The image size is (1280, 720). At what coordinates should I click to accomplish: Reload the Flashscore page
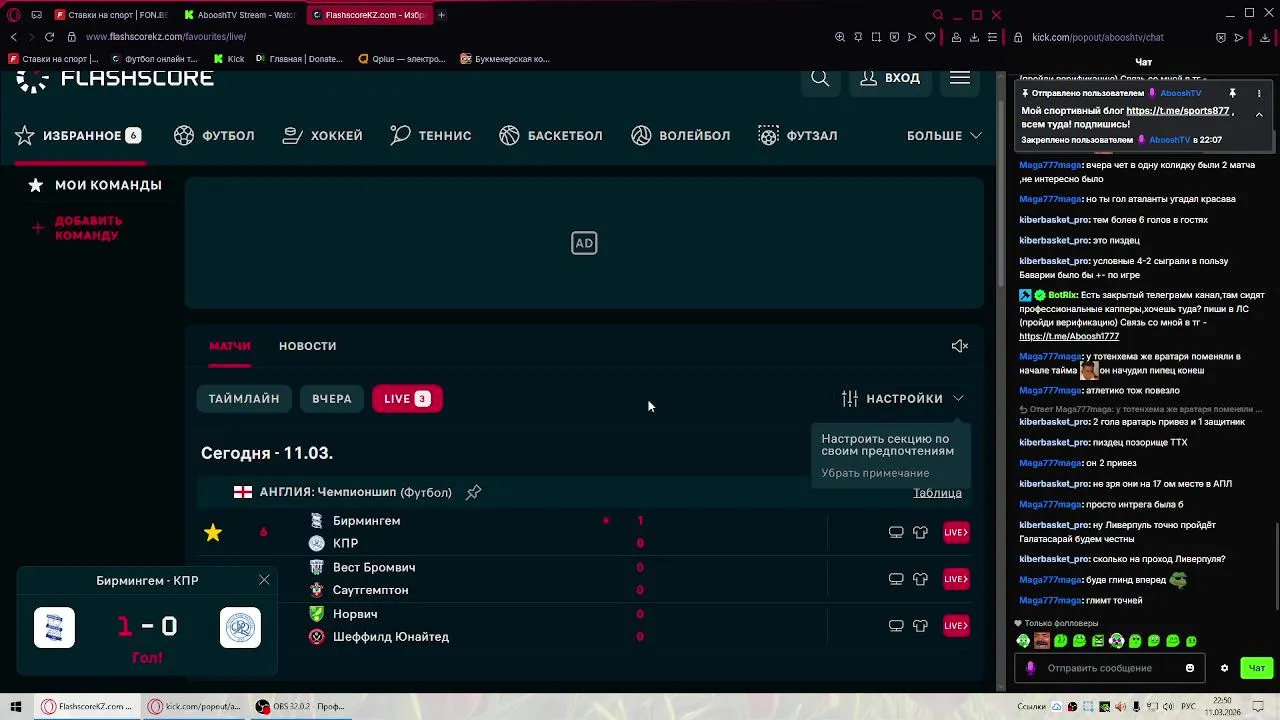pyautogui.click(x=49, y=37)
